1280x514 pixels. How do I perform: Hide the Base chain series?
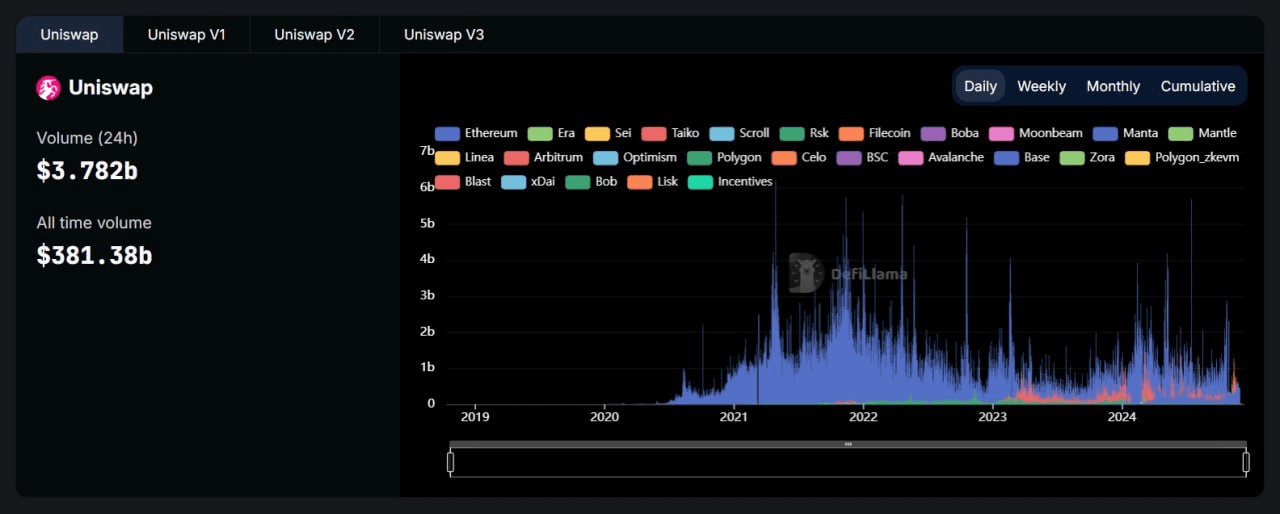click(1022, 157)
